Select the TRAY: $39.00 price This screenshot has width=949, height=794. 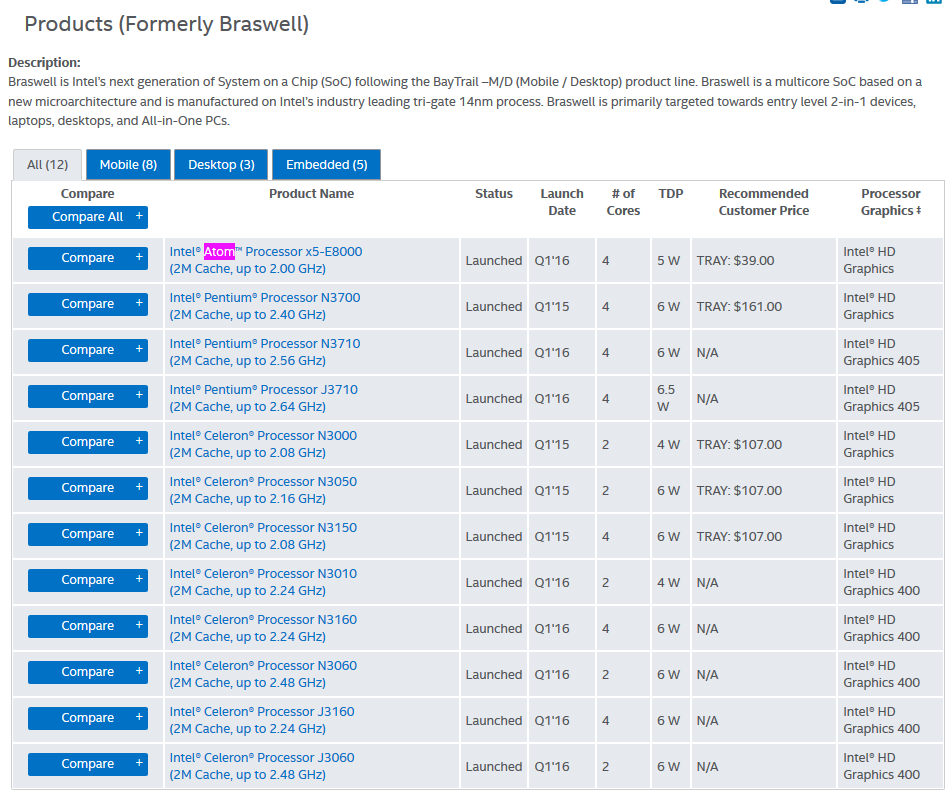[x=735, y=261]
